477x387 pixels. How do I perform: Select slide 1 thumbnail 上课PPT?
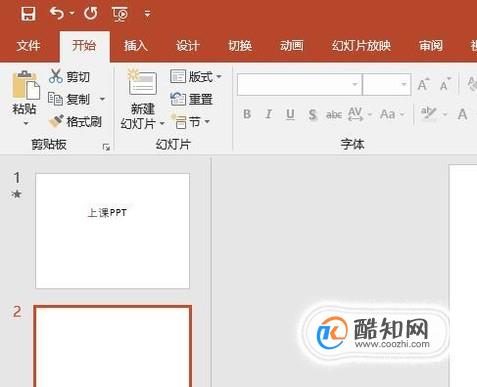[112, 231]
